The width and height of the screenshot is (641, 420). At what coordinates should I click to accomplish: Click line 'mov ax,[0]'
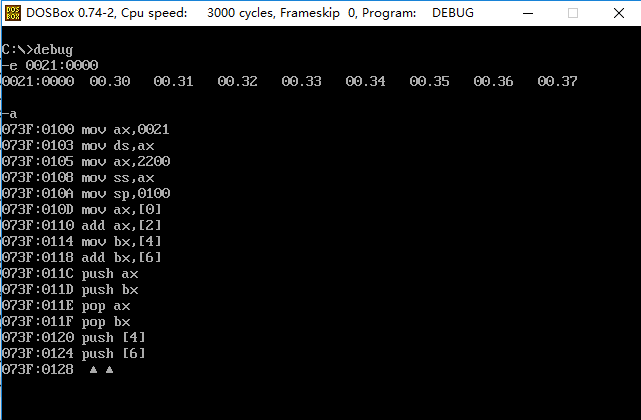[82, 209]
